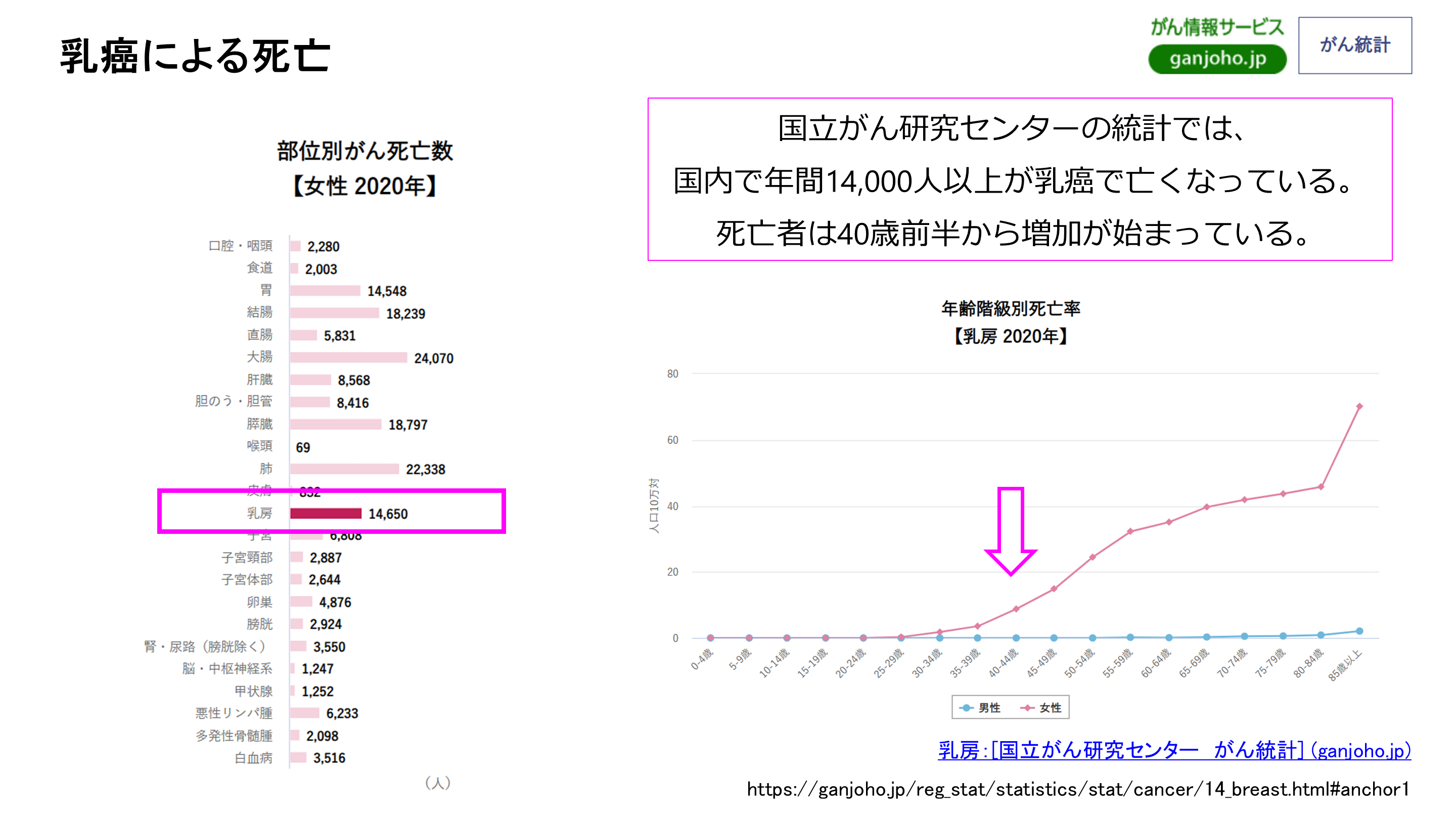Screen dimensions: 1456x819
Task: Open the 乳房 国立がん研究センター link
Action: 1174,750
